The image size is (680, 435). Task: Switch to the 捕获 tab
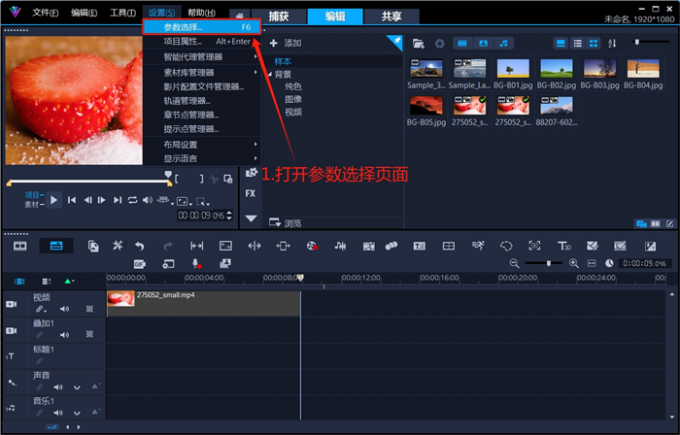(278, 16)
